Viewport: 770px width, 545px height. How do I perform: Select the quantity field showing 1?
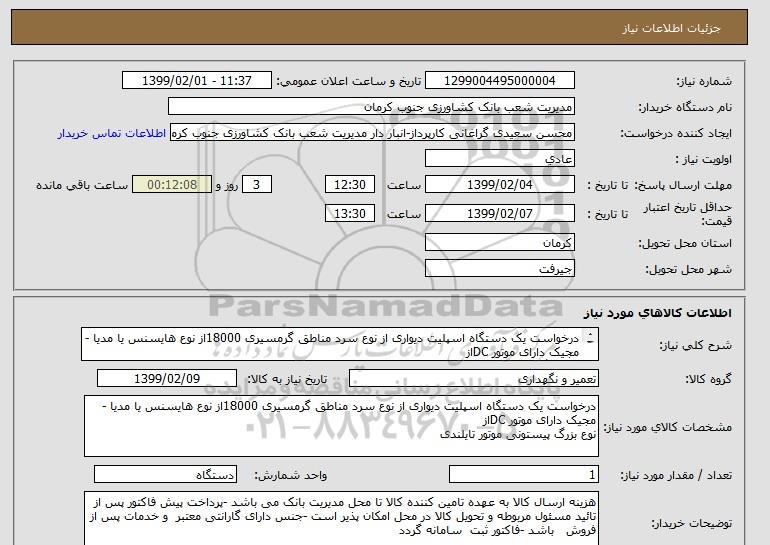point(523,474)
